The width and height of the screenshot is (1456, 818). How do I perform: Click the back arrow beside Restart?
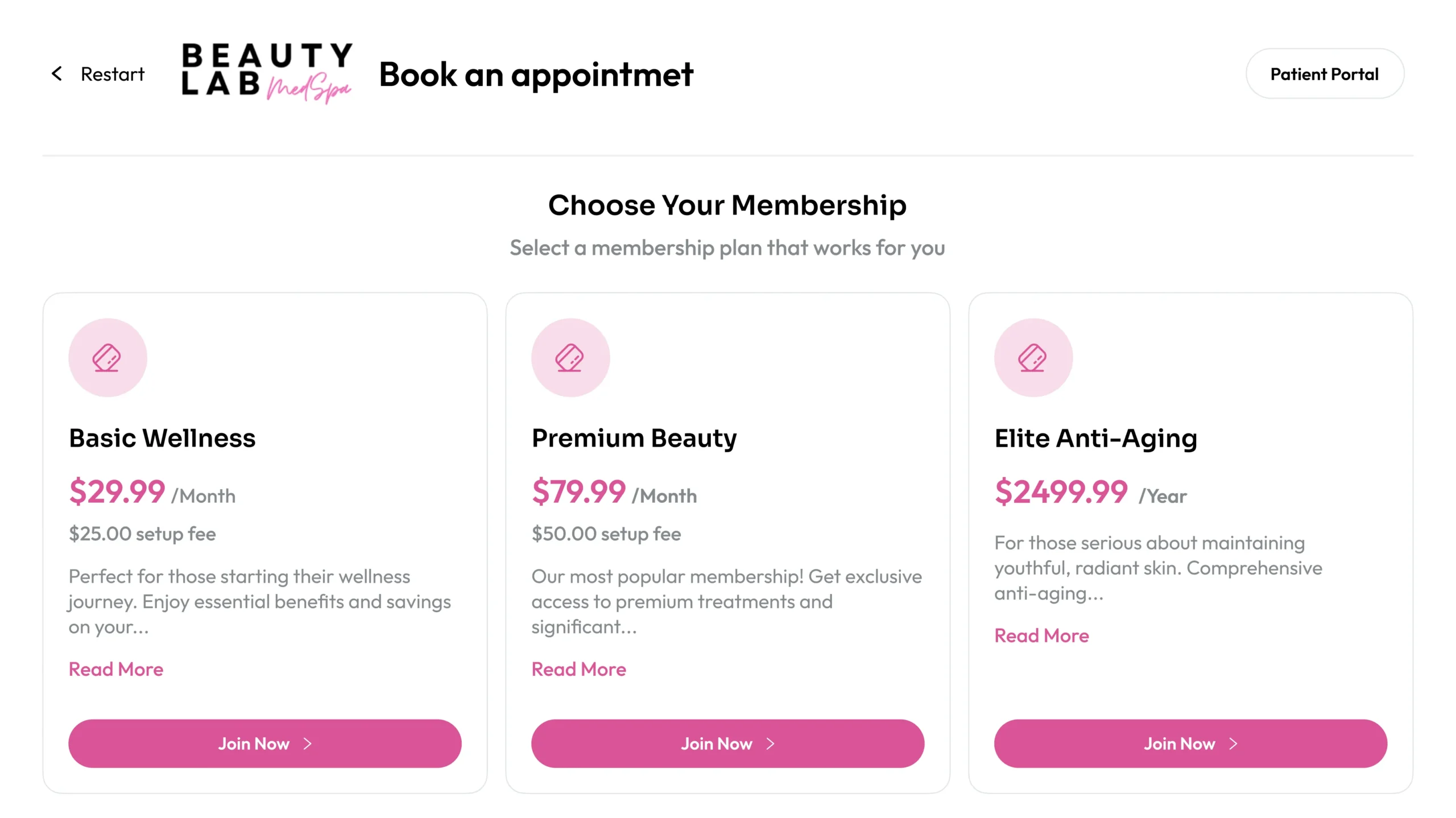pos(57,73)
